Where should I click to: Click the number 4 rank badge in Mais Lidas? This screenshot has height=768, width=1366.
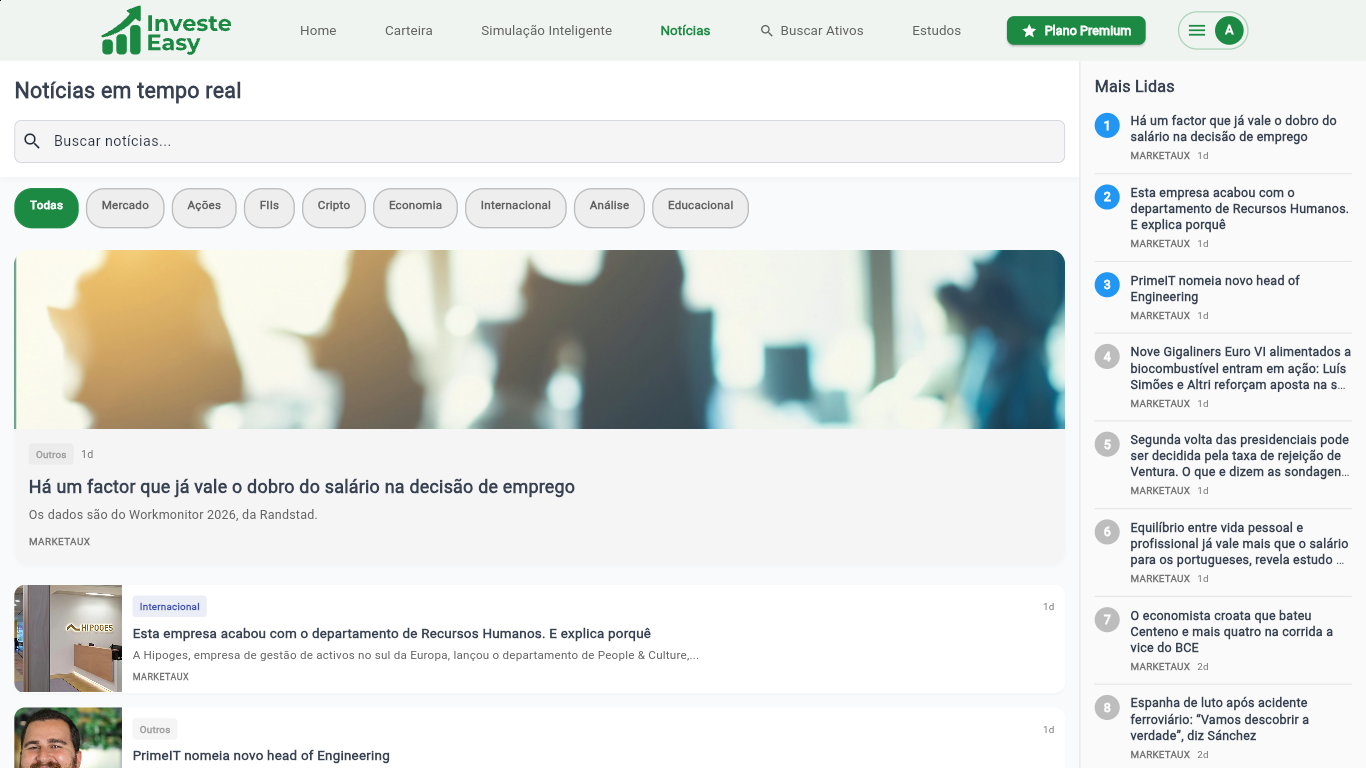(1107, 356)
